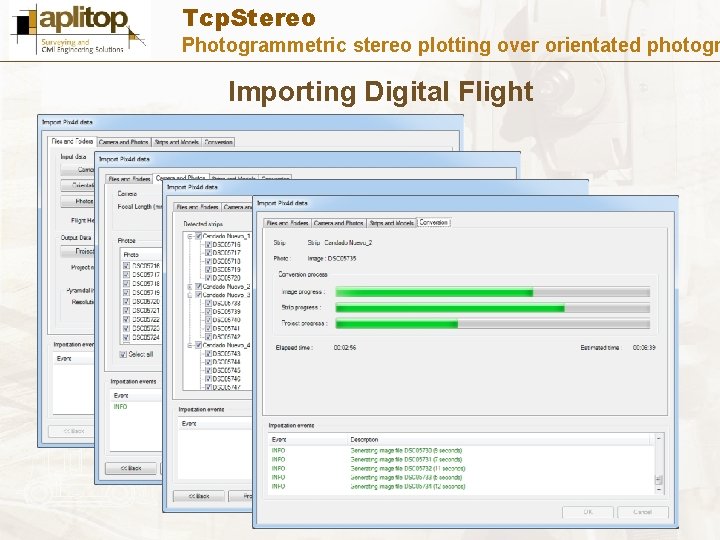720x540 pixels.
Task: Toggle DSC05721 checkbox in the Photos list
Action: tap(126, 310)
